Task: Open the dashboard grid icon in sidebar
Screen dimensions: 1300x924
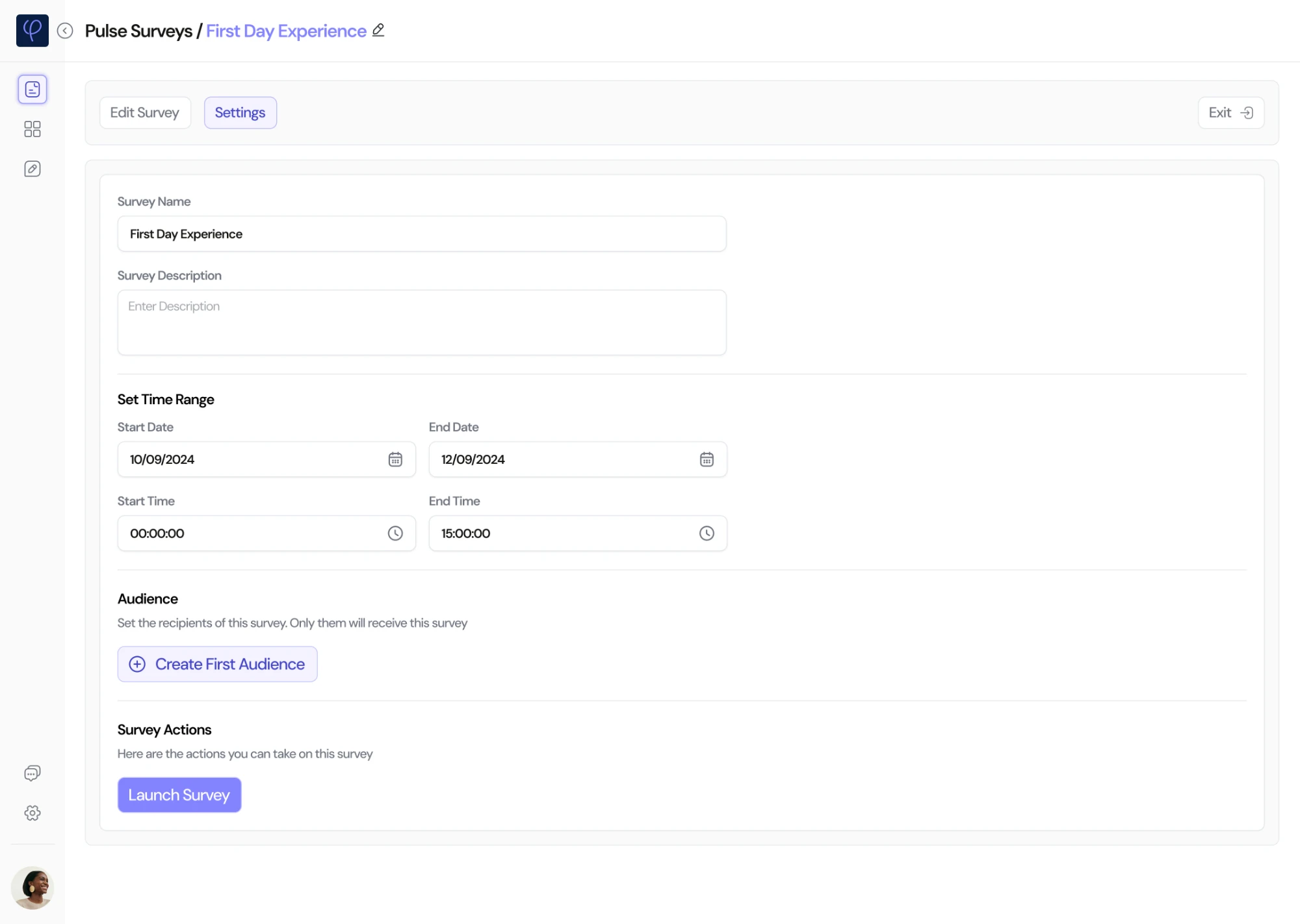Action: [32, 129]
